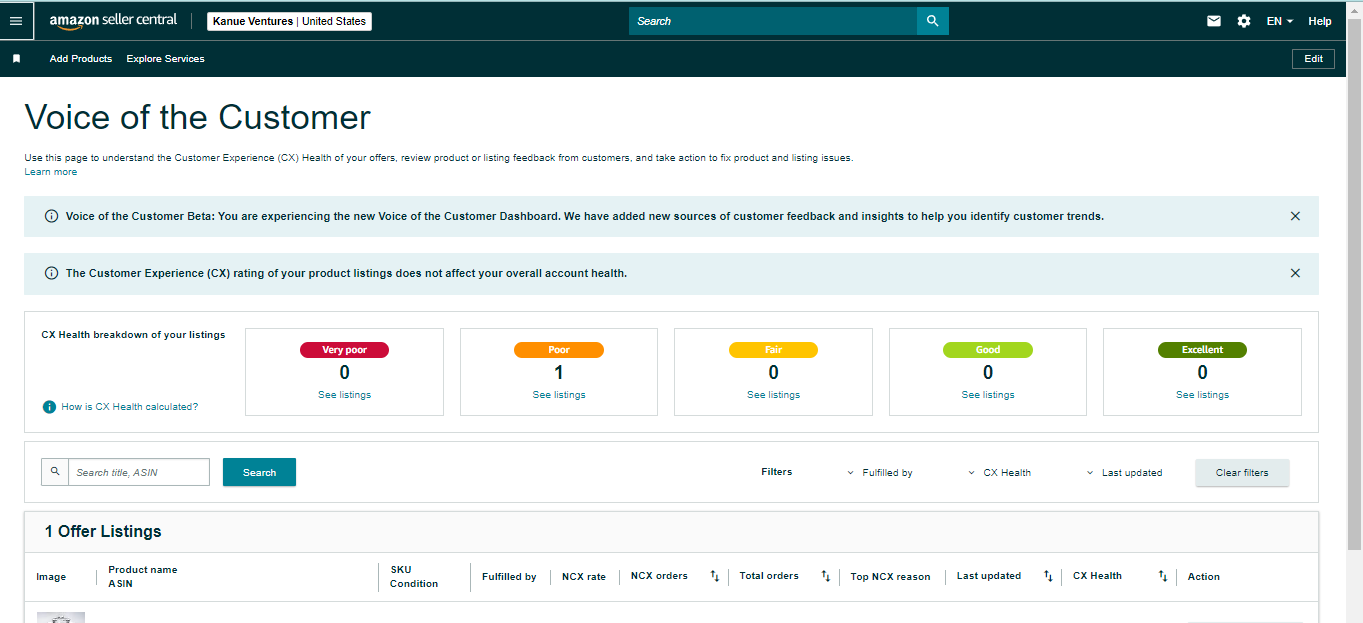Image resolution: width=1363 pixels, height=623 pixels.
Task: Open the settings gear icon
Action: point(1244,21)
